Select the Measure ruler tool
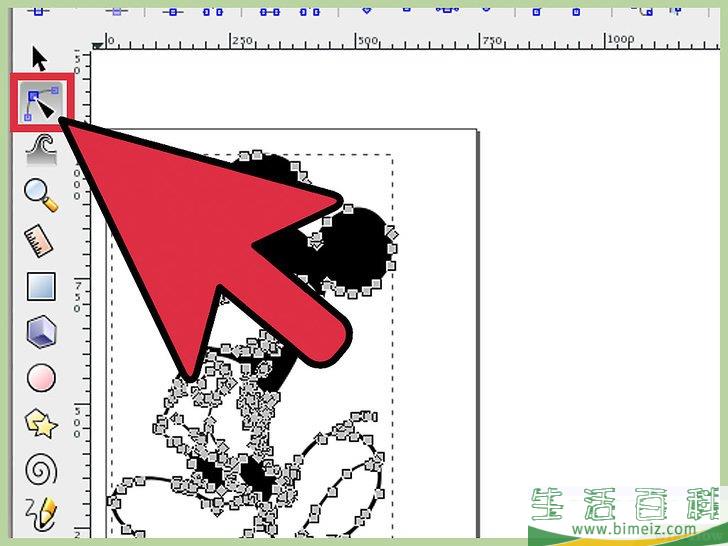Viewport: 728px width, 546px height. pos(39,241)
